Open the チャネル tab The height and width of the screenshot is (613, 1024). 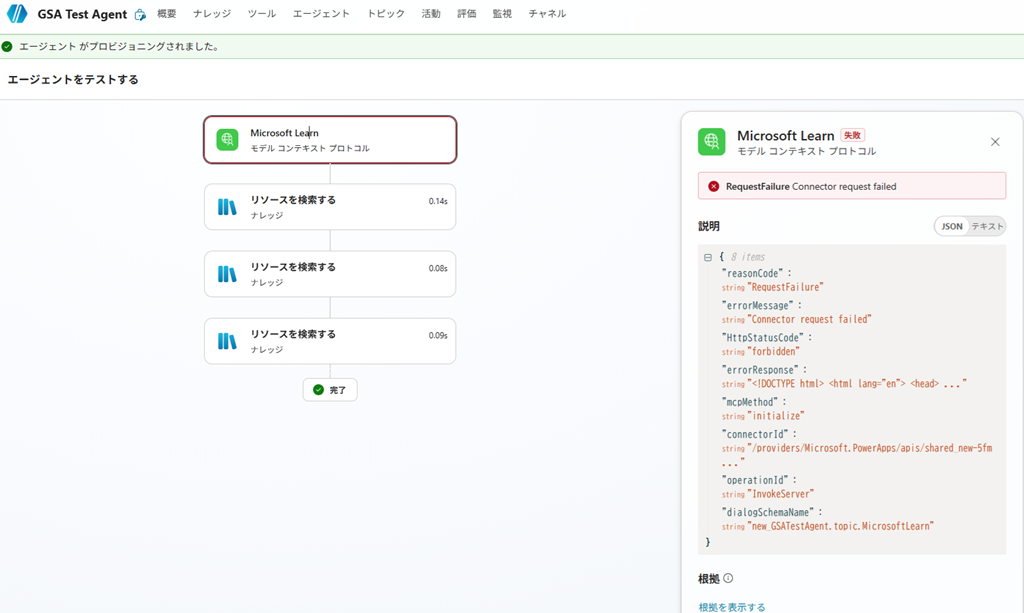(547, 14)
